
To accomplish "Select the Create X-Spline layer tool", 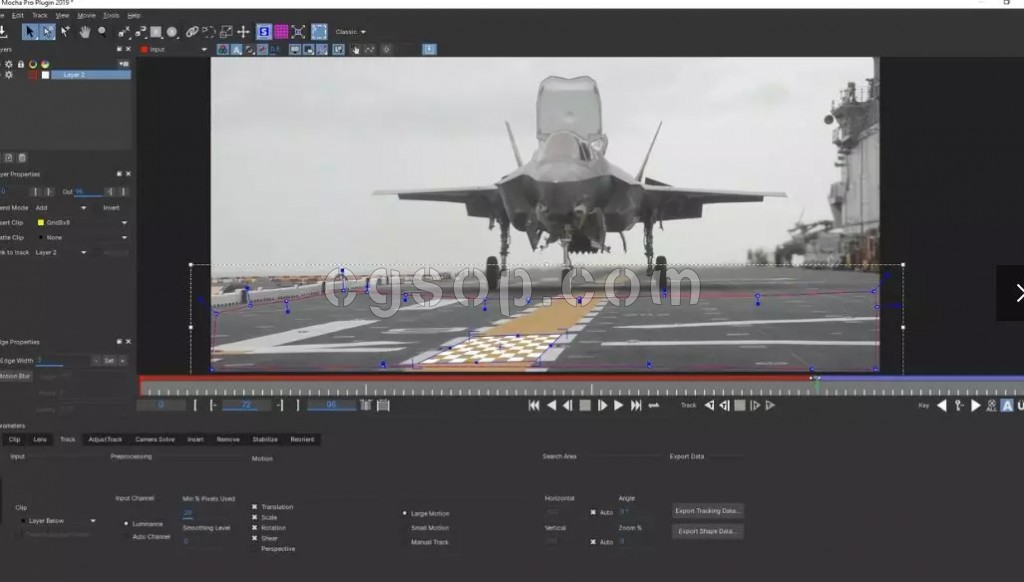I will [123, 31].
